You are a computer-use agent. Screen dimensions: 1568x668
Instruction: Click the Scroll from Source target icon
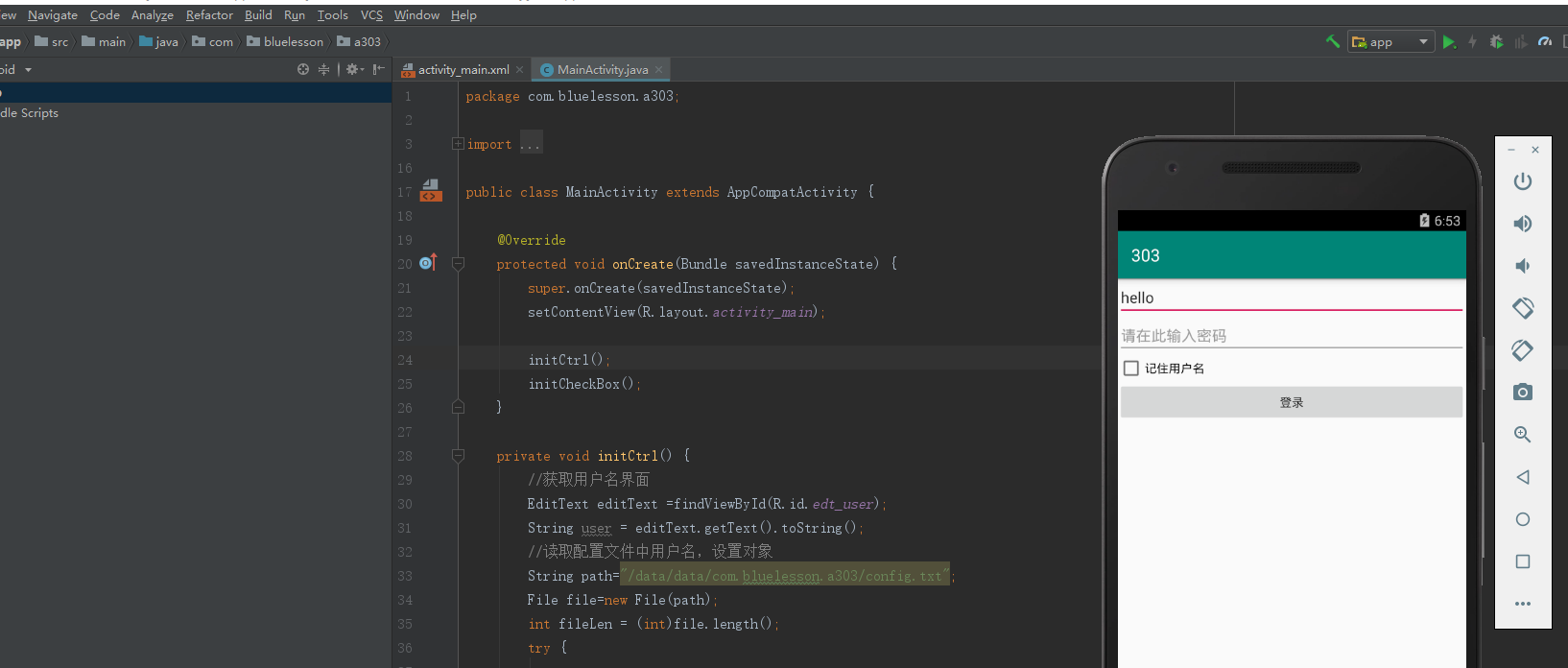pyautogui.click(x=303, y=69)
